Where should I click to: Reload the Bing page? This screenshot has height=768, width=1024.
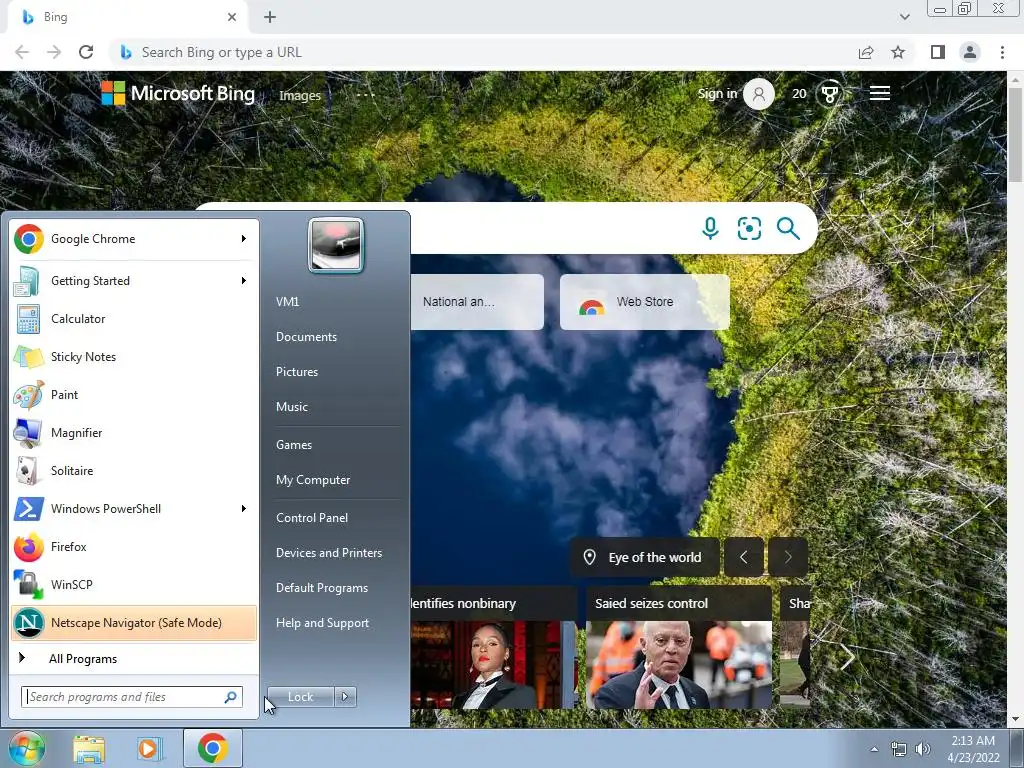(x=86, y=52)
